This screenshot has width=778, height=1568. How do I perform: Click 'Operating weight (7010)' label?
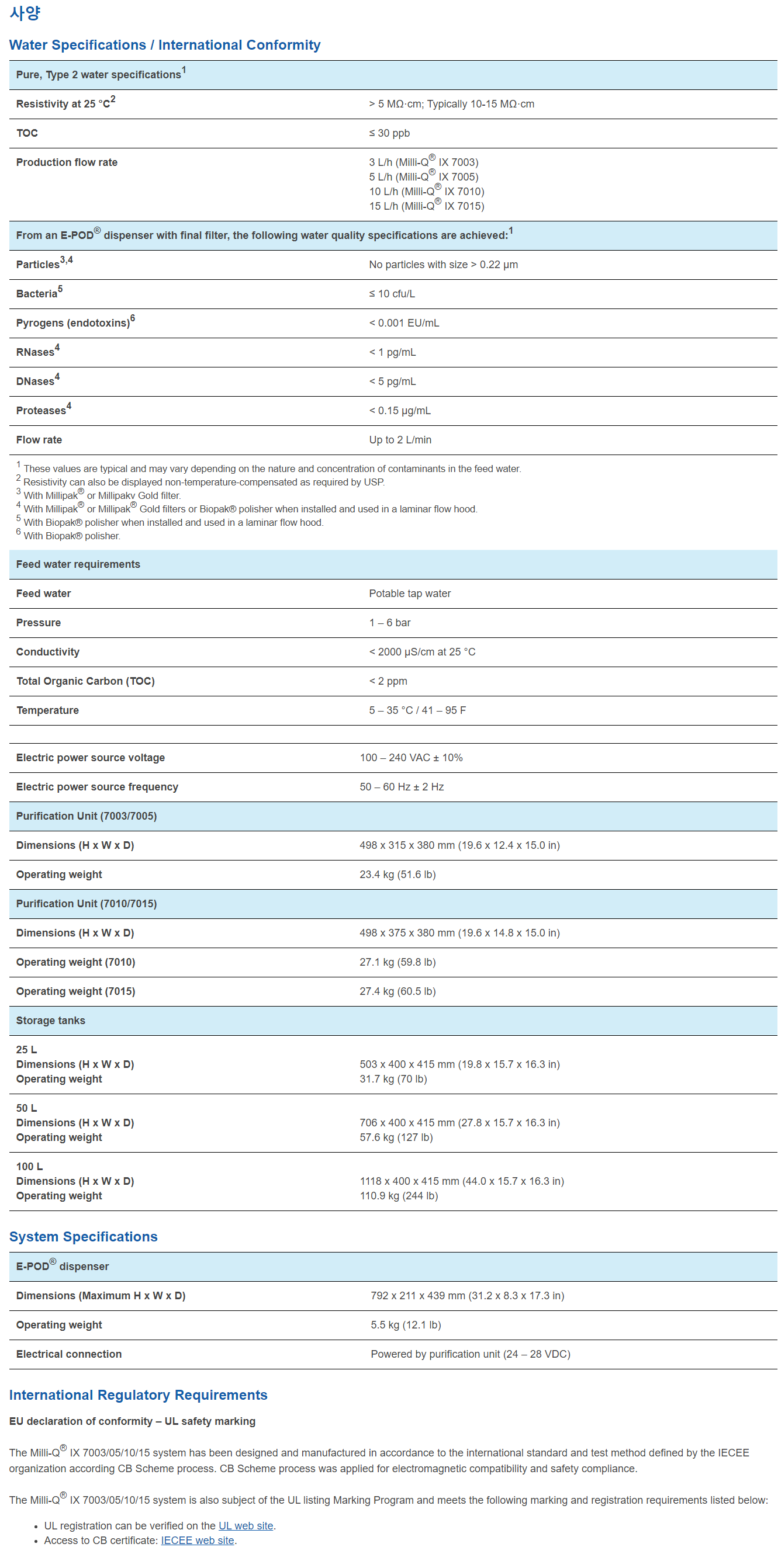coord(76,962)
